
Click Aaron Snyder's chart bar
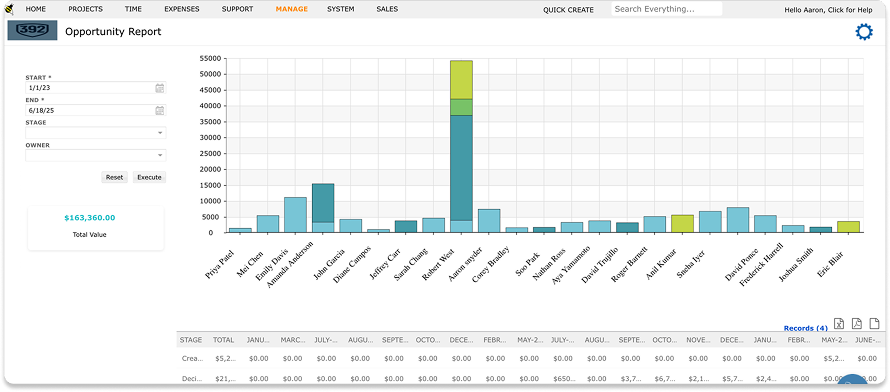[x=489, y=221]
